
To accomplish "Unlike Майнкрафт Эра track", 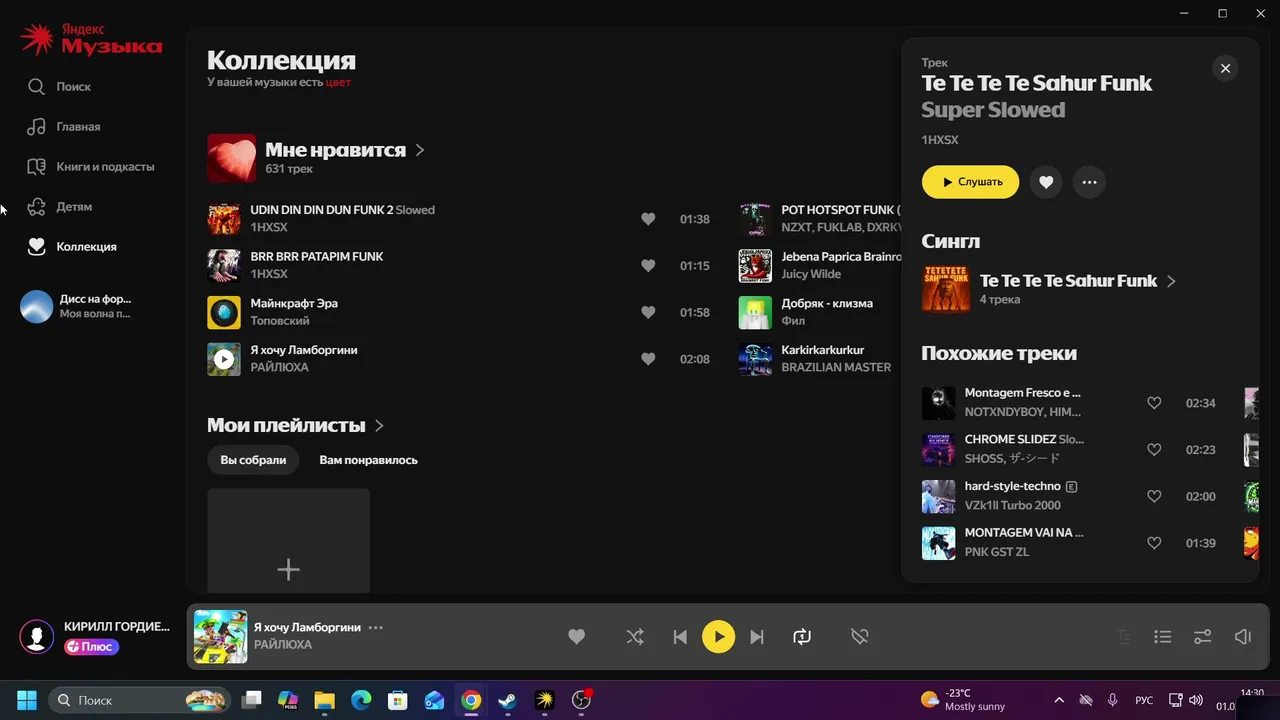I will click(648, 313).
